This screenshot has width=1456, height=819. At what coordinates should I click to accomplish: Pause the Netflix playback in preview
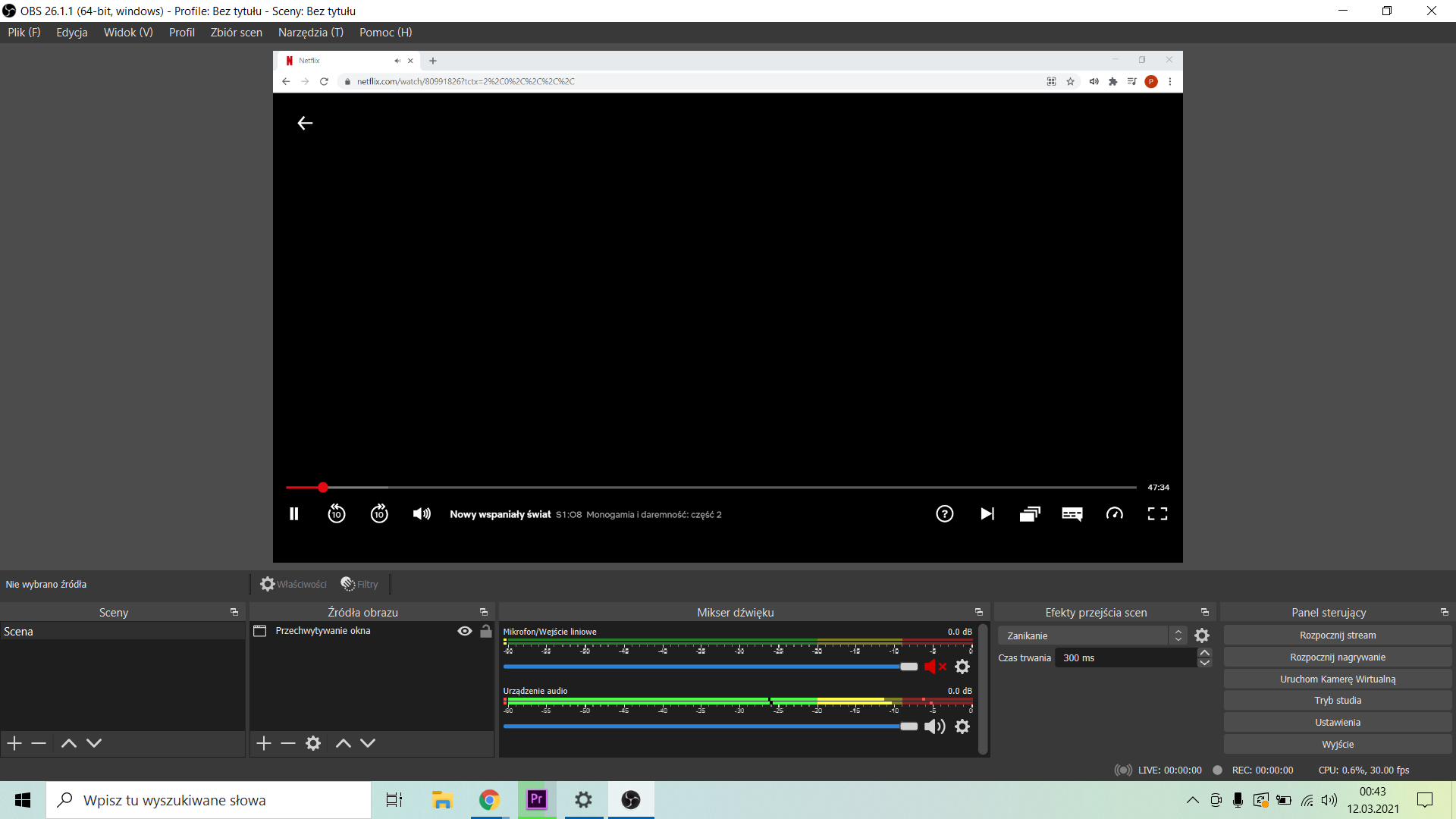[x=294, y=514]
